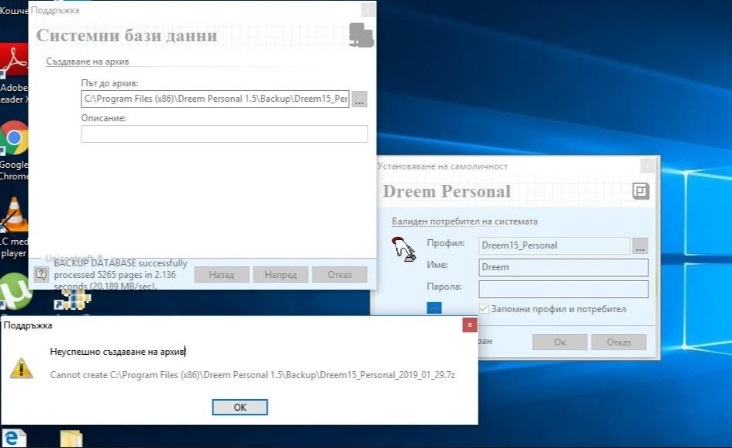Click the Описание text field
The width and height of the screenshot is (732, 448).
coord(224,134)
